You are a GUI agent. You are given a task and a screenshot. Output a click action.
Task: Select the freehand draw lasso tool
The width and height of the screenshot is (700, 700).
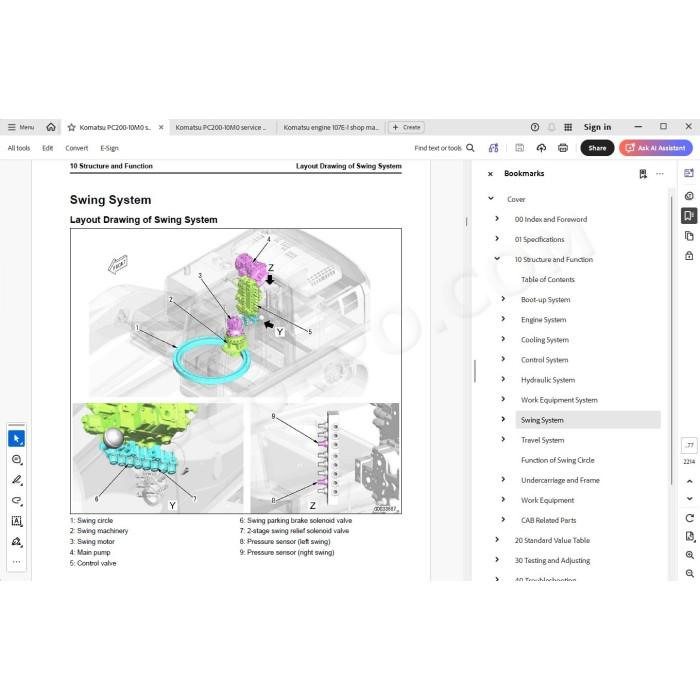[x=17, y=500]
